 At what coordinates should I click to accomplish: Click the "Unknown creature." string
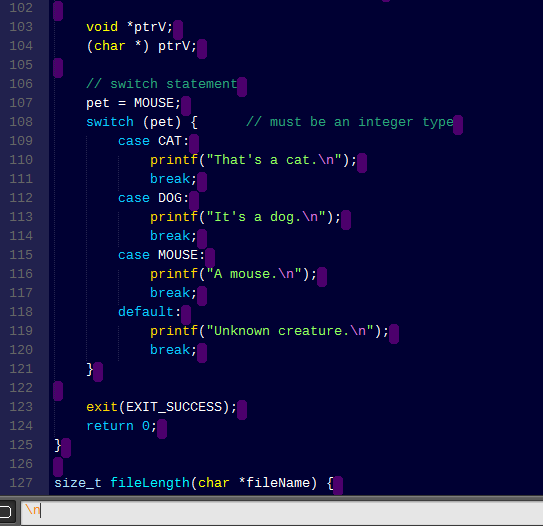(x=290, y=331)
